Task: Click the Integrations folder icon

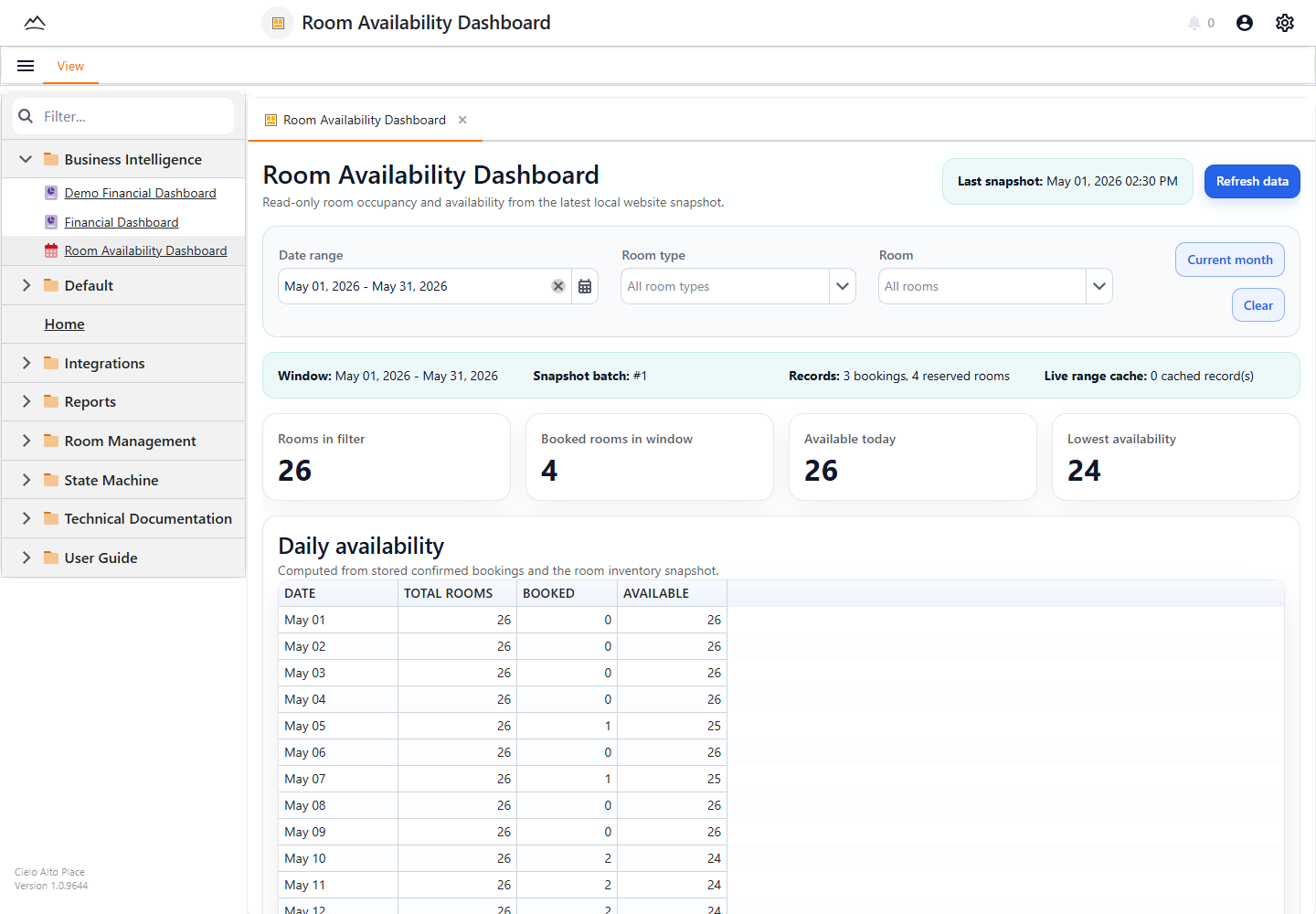Action: tap(51, 363)
